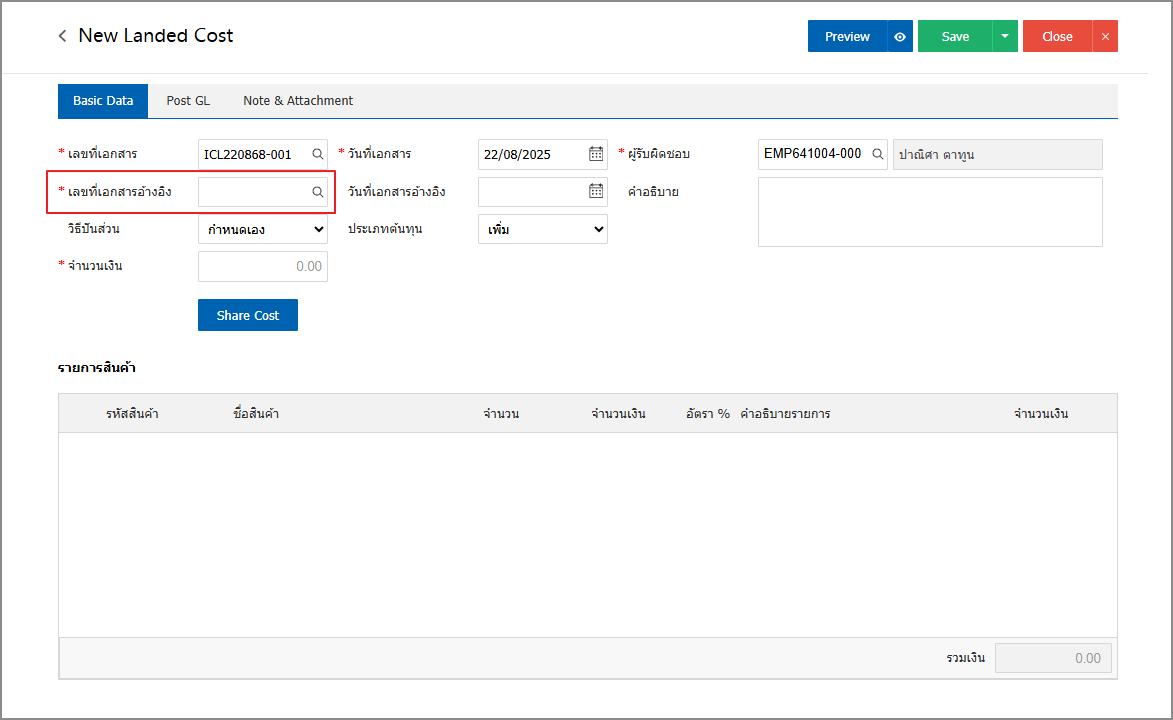The image size is (1173, 720).
Task: Click the Preview button
Action: [847, 36]
